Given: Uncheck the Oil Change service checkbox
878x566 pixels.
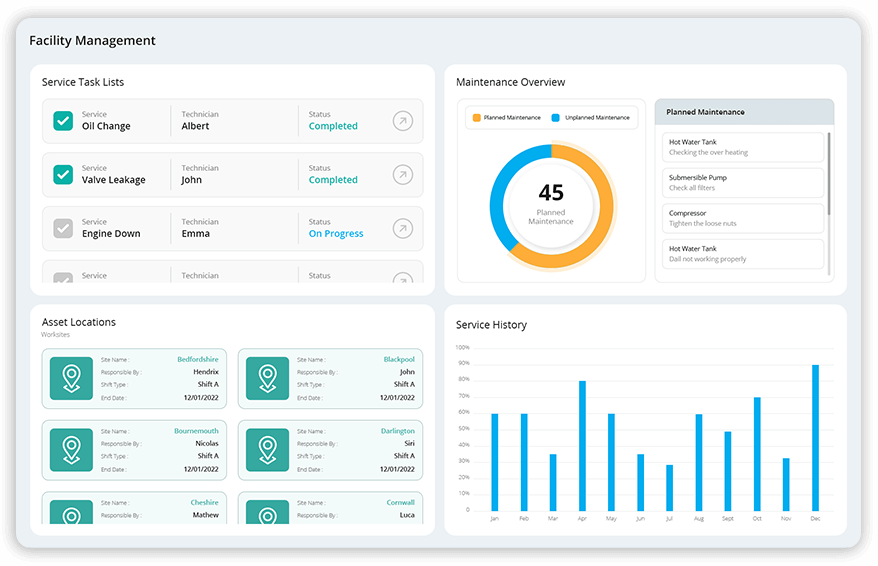Looking at the screenshot, I should pyautogui.click(x=63, y=121).
